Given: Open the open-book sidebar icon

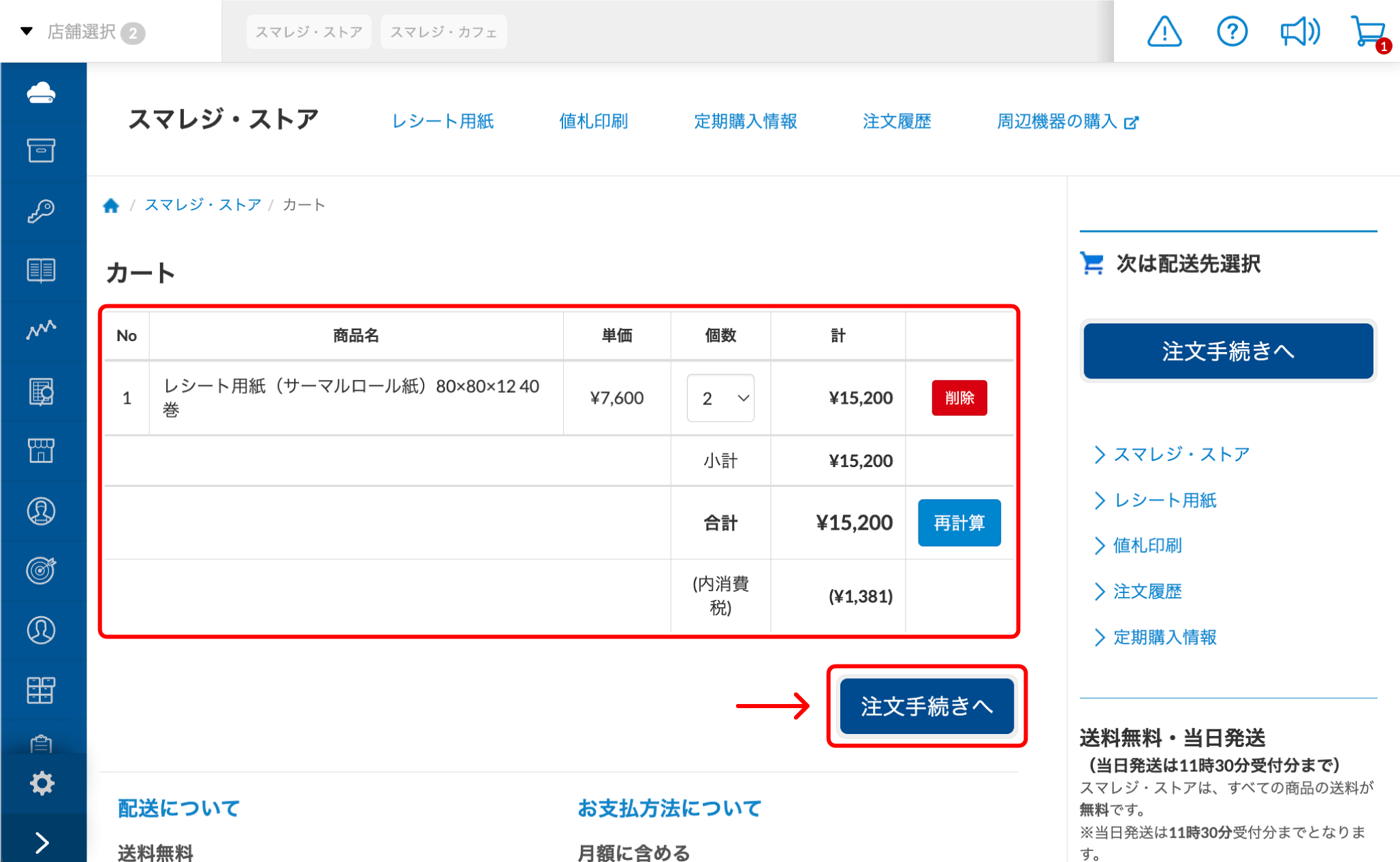Looking at the screenshot, I should coord(42,270).
